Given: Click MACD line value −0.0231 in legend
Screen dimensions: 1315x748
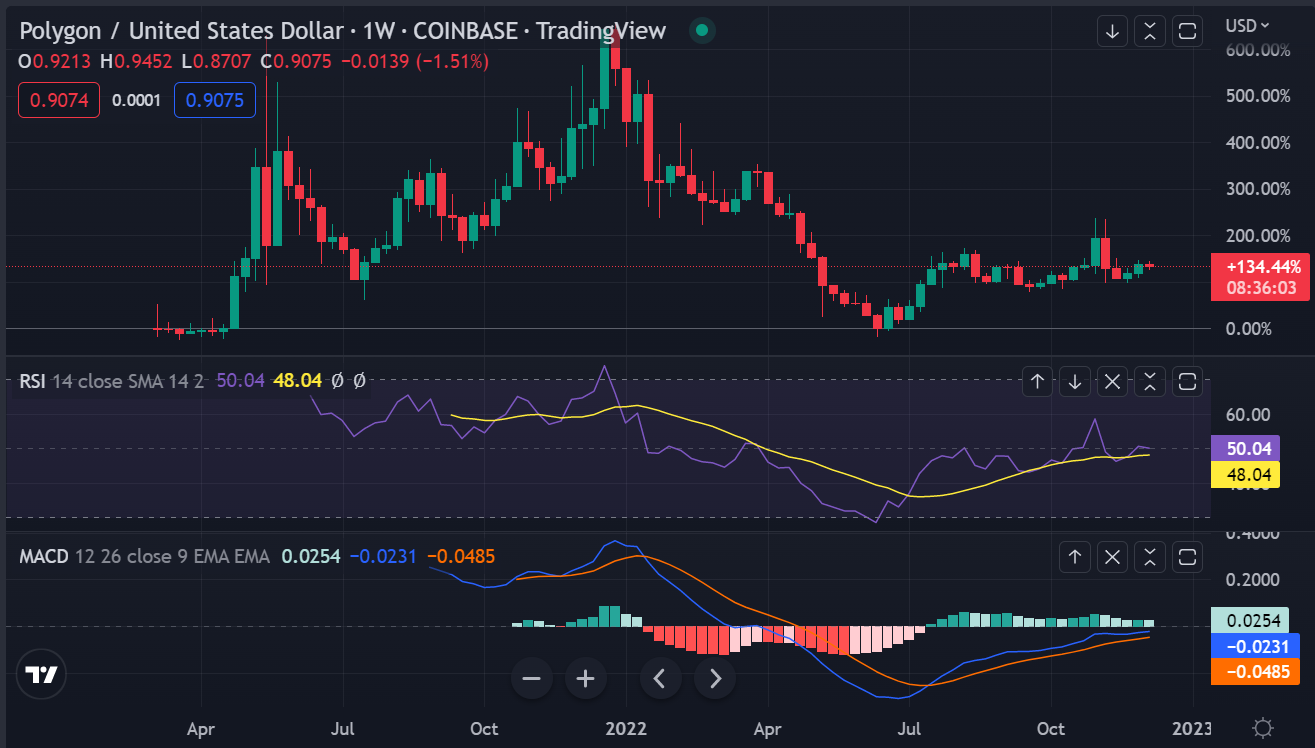Looking at the screenshot, I should [383, 557].
